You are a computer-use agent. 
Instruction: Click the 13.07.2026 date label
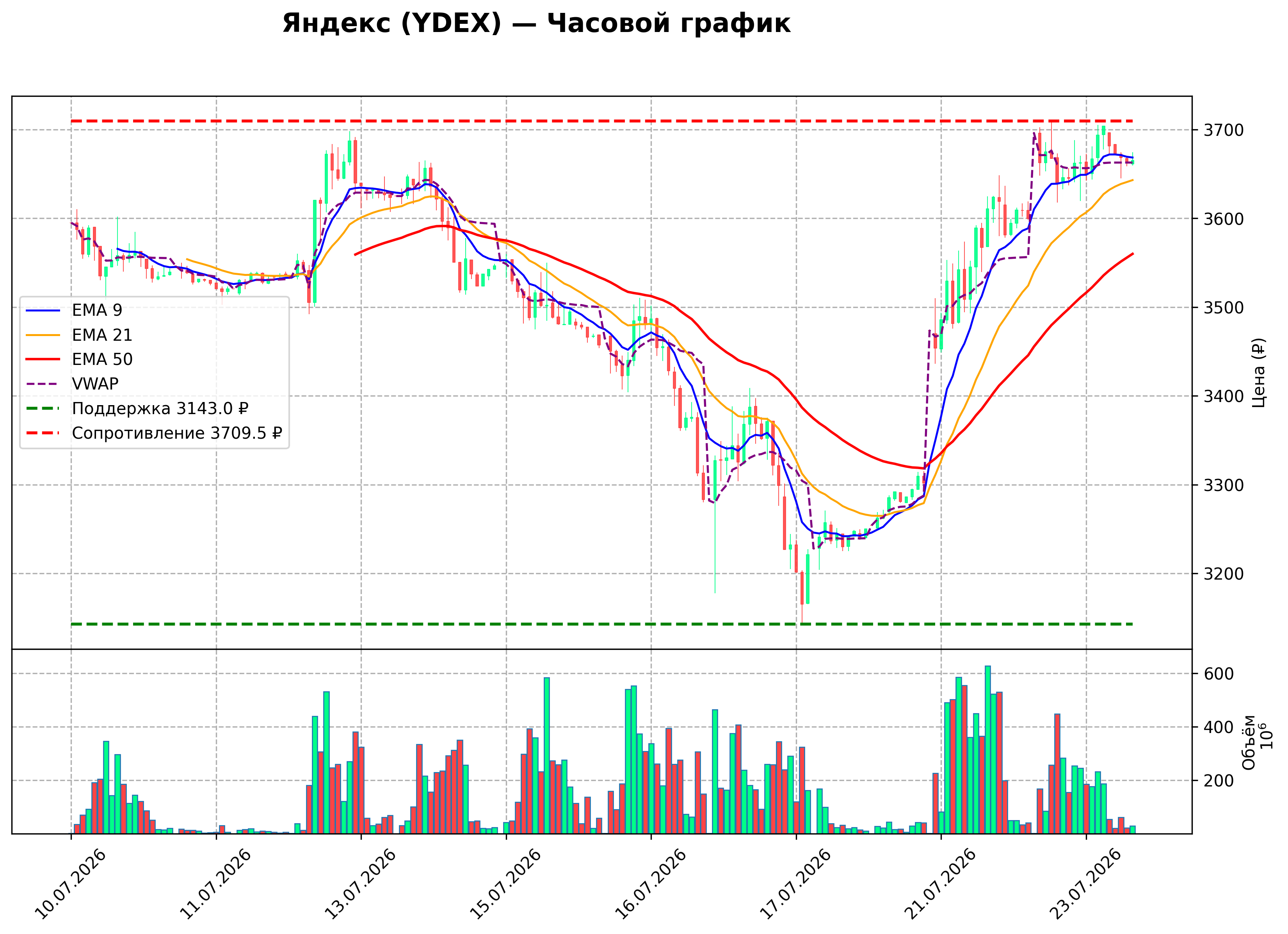361,884
